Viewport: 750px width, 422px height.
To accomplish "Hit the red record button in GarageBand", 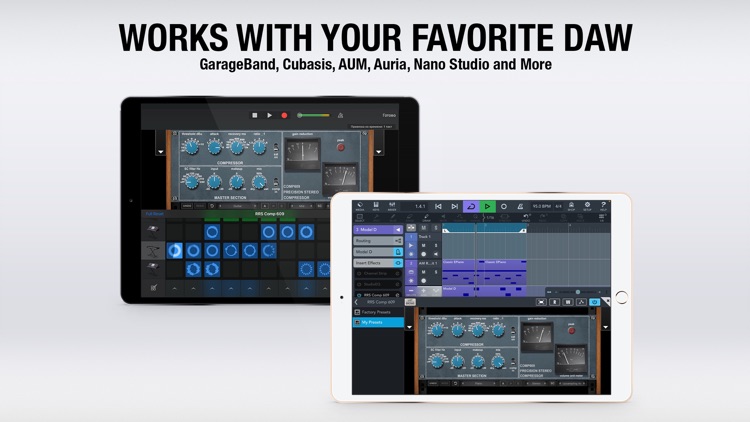I will [x=284, y=115].
